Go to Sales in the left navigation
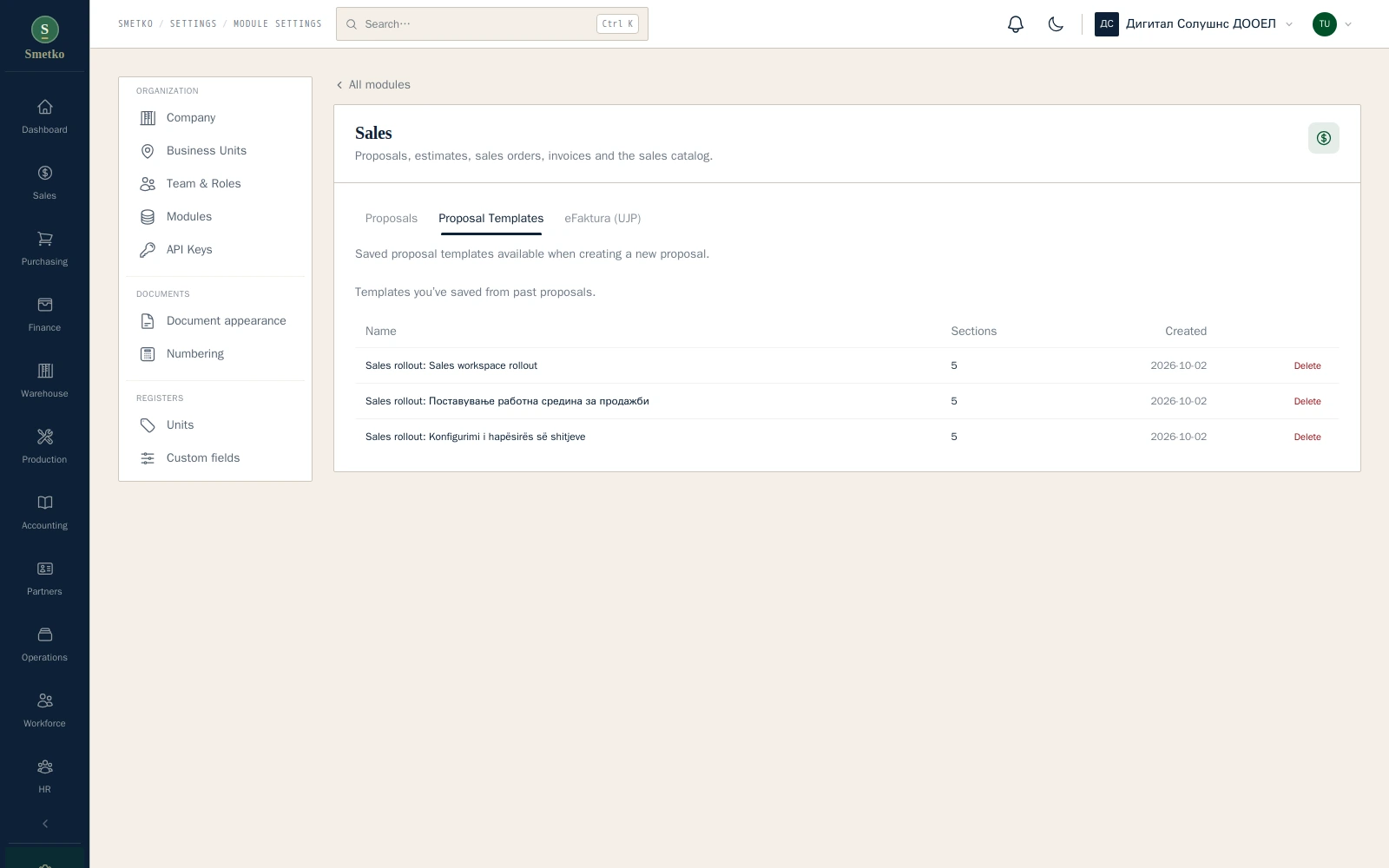Image resolution: width=1389 pixels, height=868 pixels. click(x=44, y=183)
